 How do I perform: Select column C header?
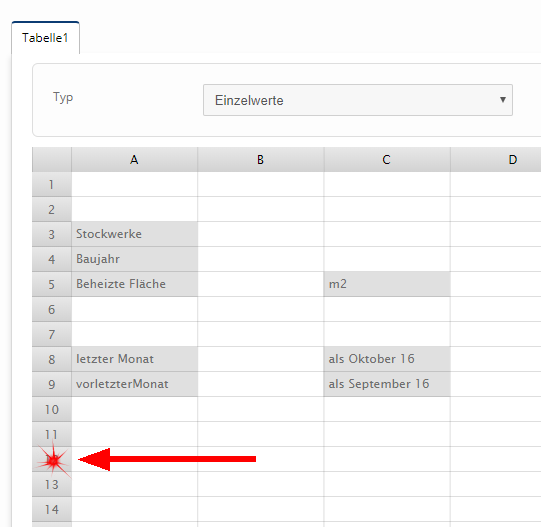[387, 159]
